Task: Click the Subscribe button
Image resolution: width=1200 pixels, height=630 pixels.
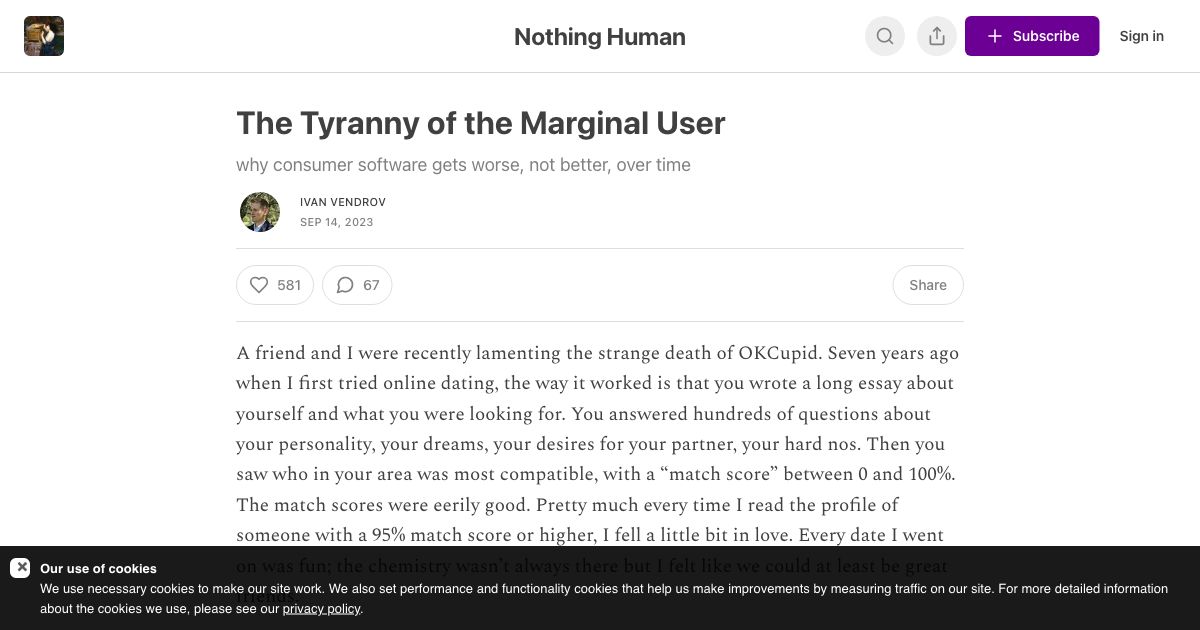Action: 1032,36
